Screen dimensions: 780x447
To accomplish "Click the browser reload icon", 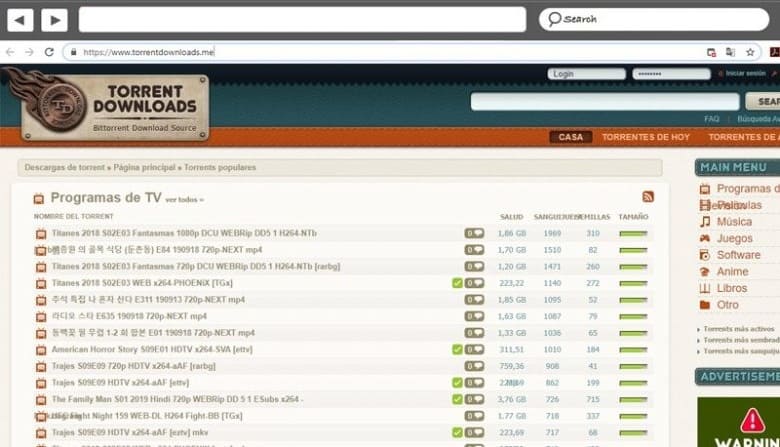I will coord(48,52).
